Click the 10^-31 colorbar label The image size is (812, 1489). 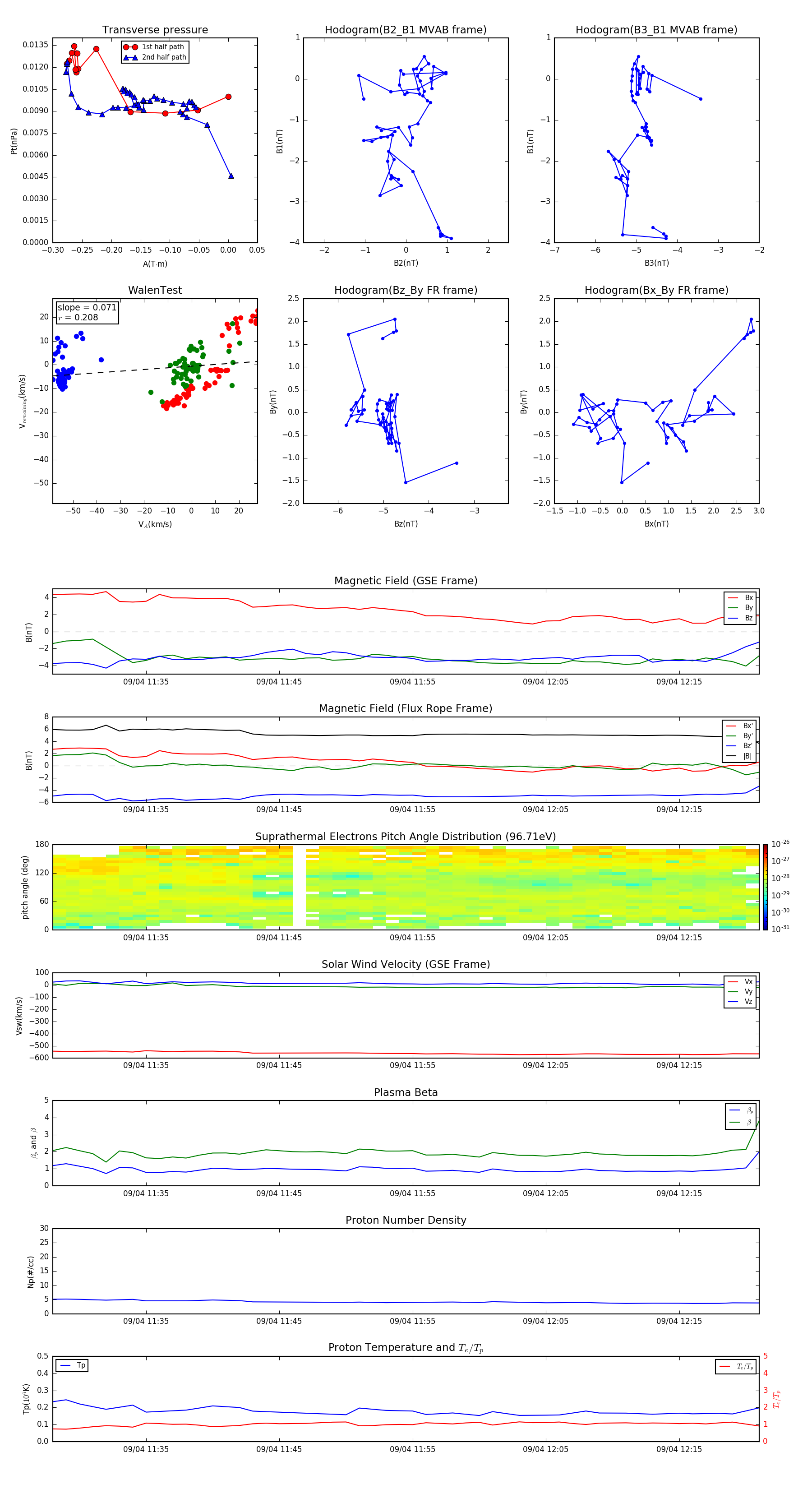pyautogui.click(x=780, y=929)
